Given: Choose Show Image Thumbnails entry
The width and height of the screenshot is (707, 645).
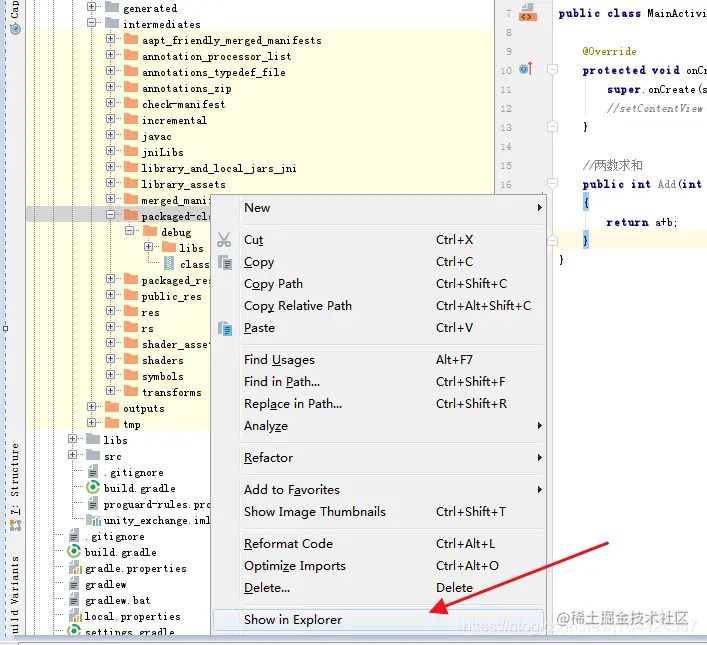Looking at the screenshot, I should coord(378,512).
